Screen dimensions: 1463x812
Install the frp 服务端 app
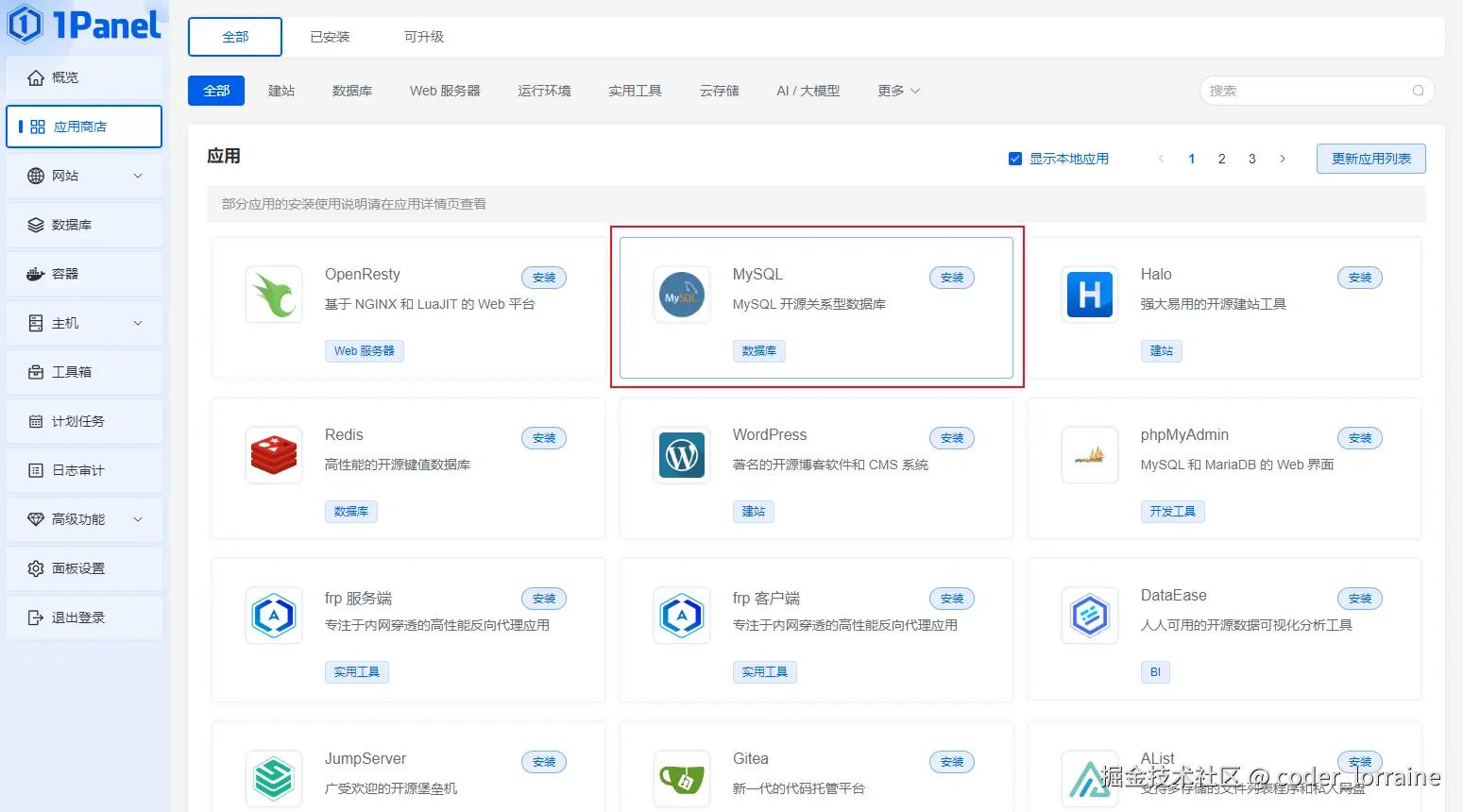point(544,599)
